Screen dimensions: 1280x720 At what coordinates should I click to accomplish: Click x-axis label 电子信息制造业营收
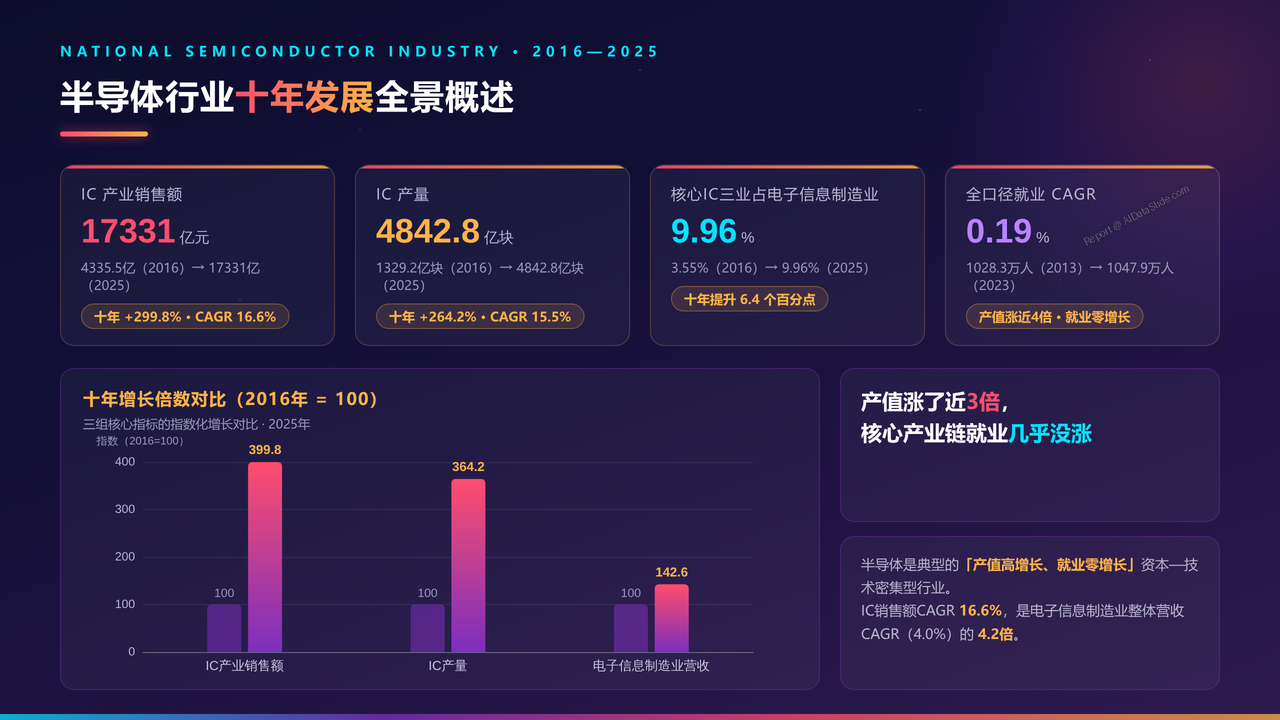[651, 665]
